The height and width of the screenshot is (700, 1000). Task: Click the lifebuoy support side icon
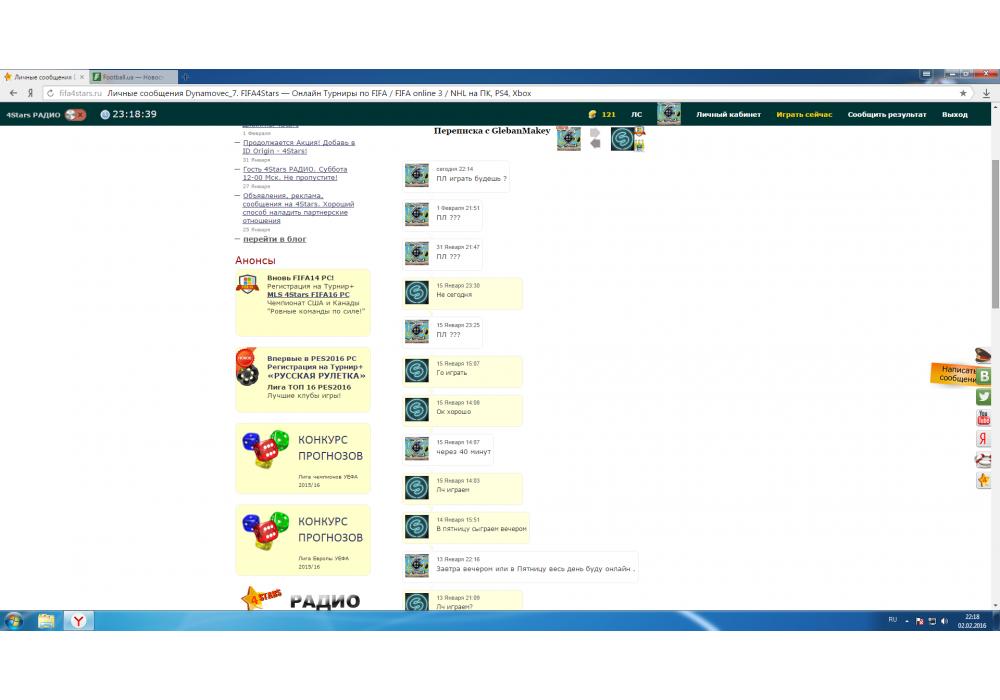click(x=984, y=459)
